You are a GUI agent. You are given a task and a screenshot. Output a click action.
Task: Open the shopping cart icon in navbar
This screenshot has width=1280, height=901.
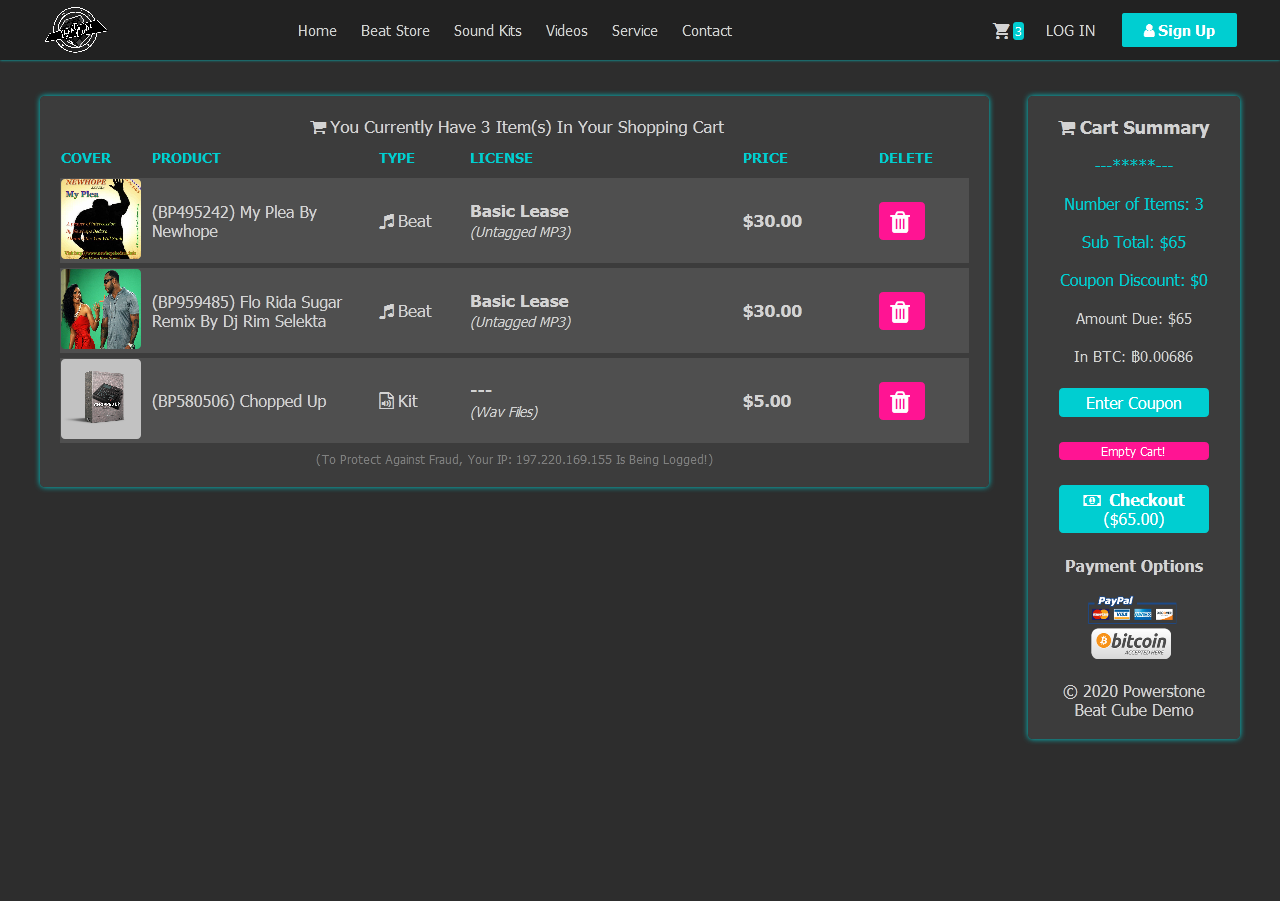(1001, 30)
